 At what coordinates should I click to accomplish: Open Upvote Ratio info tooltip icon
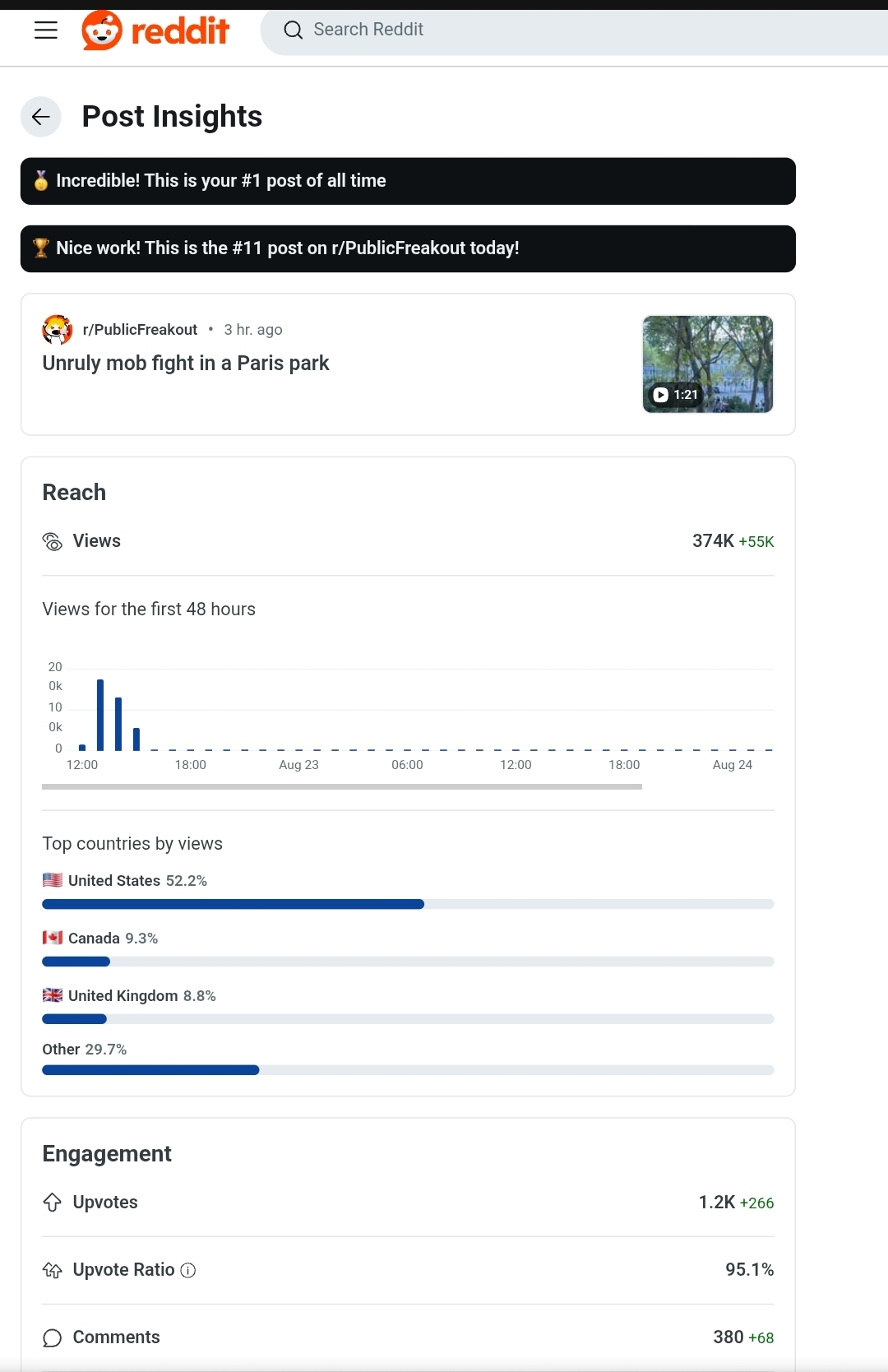pyautogui.click(x=188, y=1270)
